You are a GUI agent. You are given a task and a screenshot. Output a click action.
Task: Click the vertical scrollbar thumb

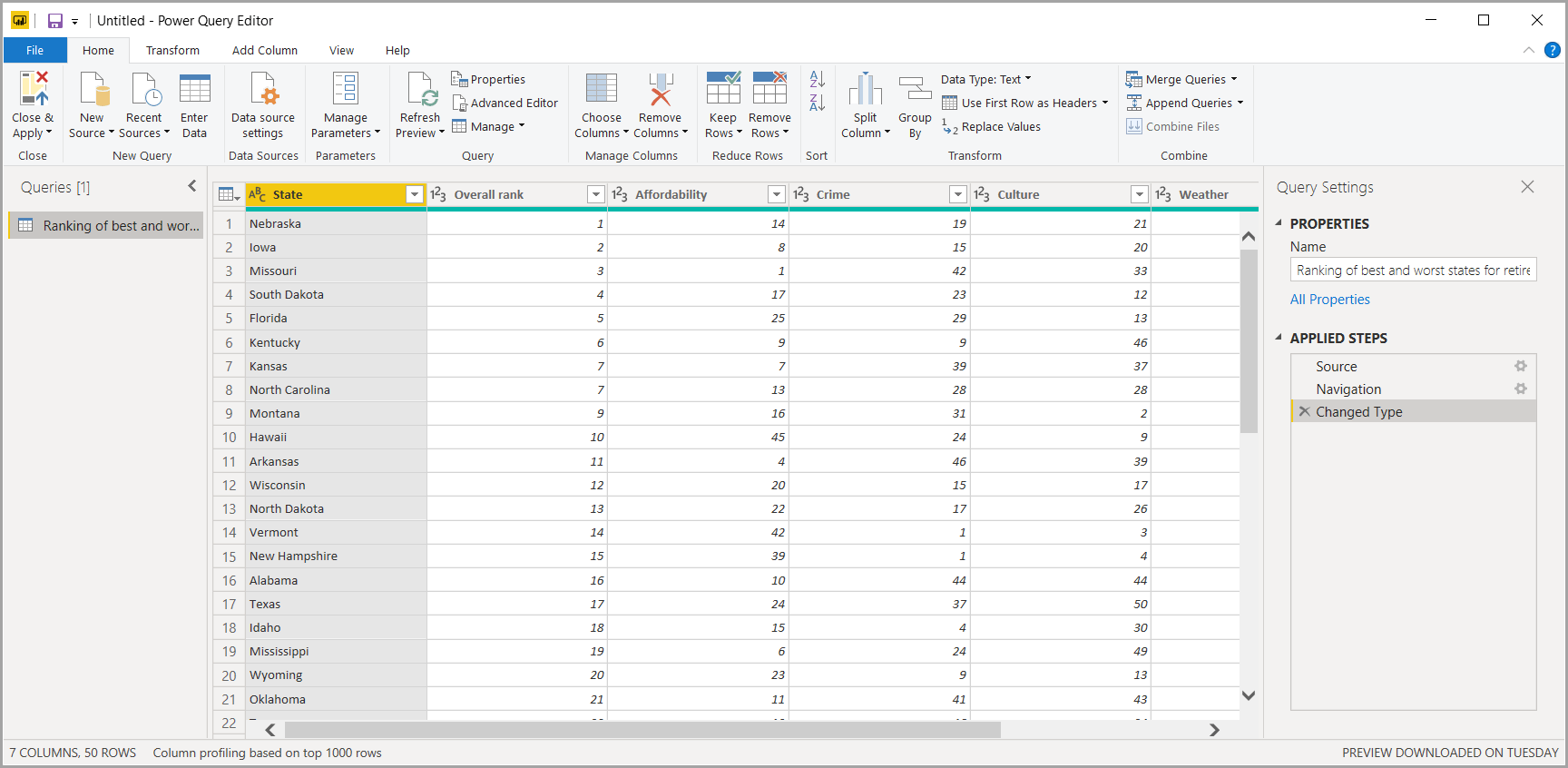click(1249, 340)
